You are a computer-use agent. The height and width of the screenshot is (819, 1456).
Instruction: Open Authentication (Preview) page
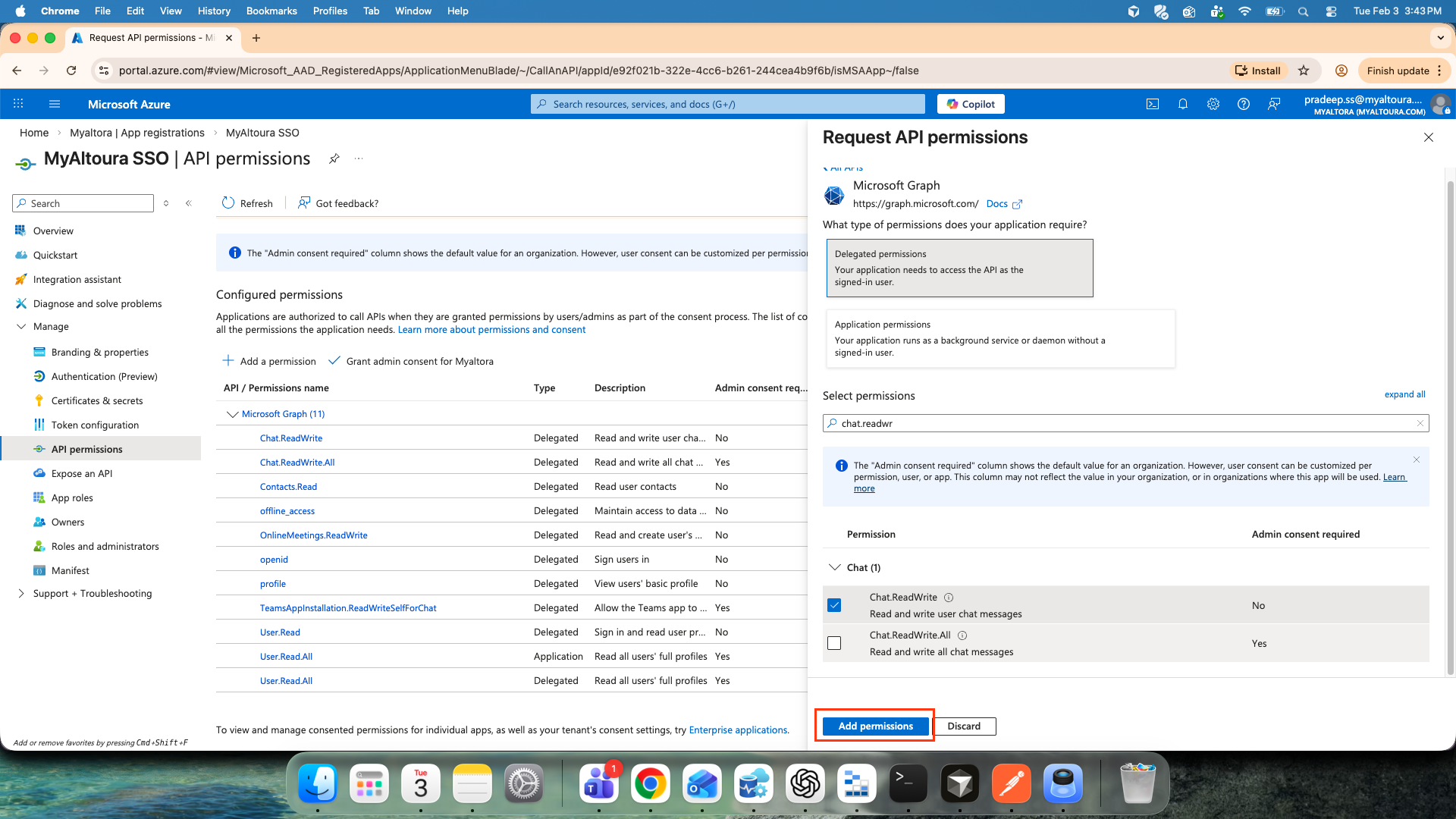[x=105, y=376]
